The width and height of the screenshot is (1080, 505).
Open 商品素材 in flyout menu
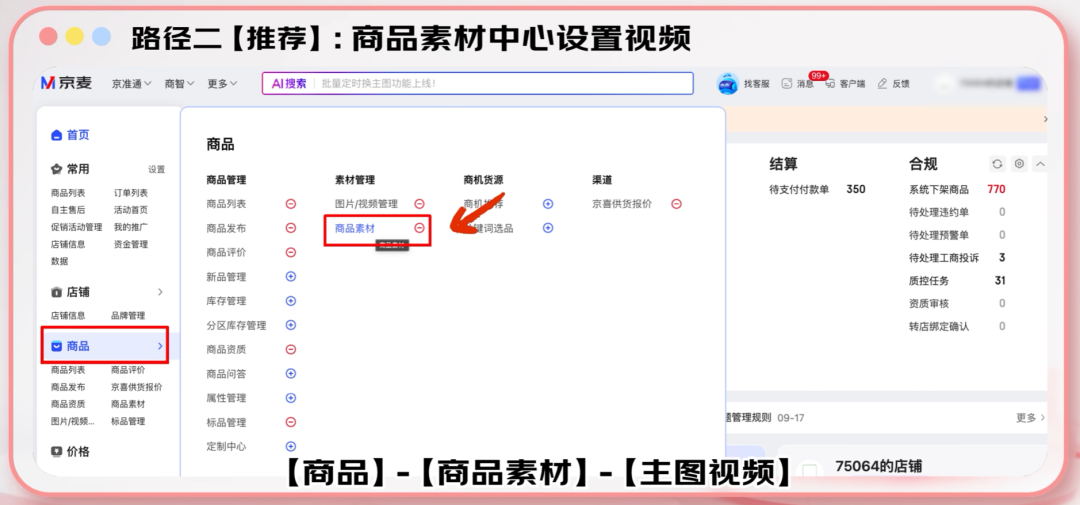pos(355,228)
